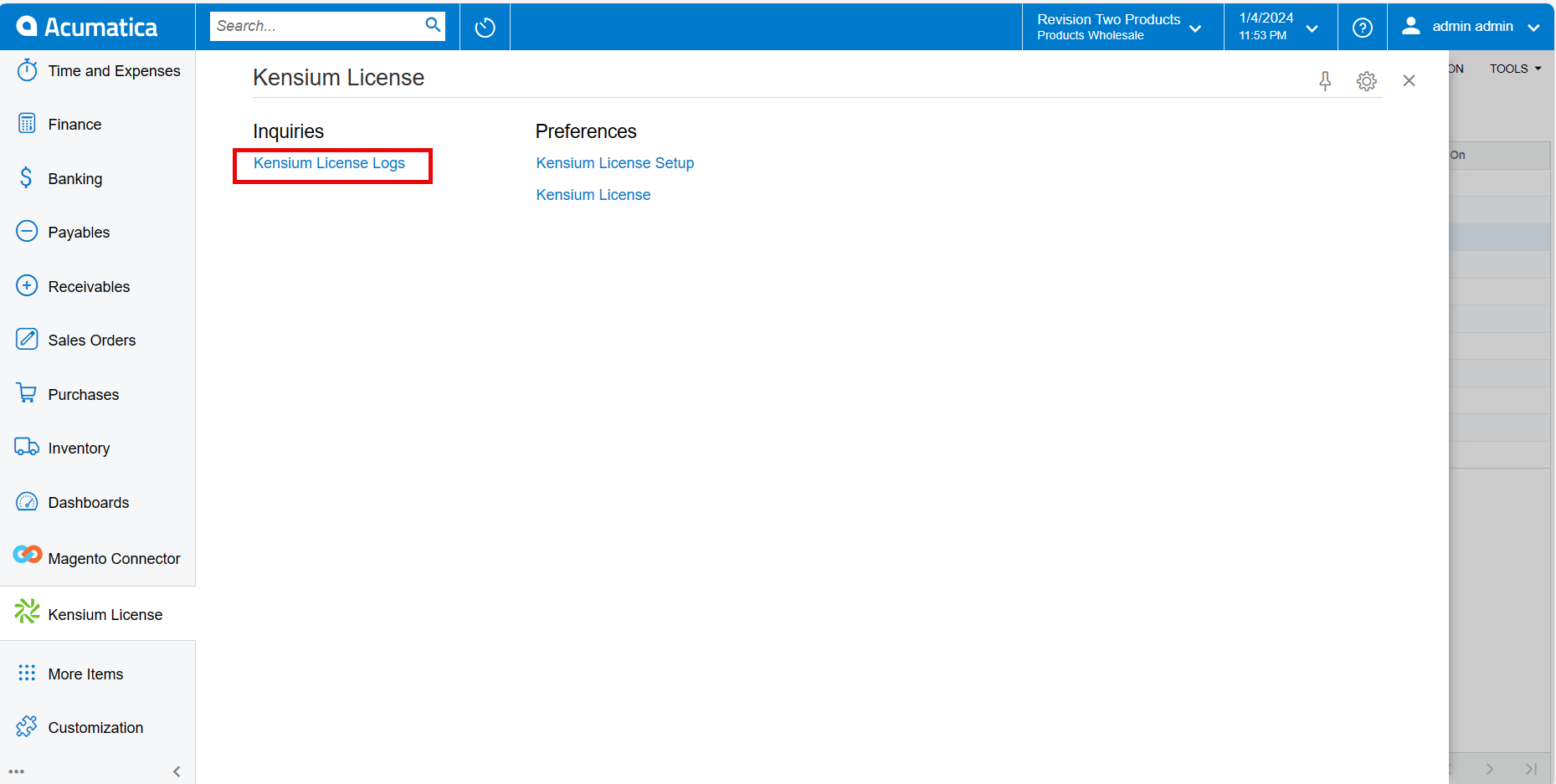This screenshot has width=1556, height=784.
Task: Select the Finance module icon
Action: (x=27, y=123)
